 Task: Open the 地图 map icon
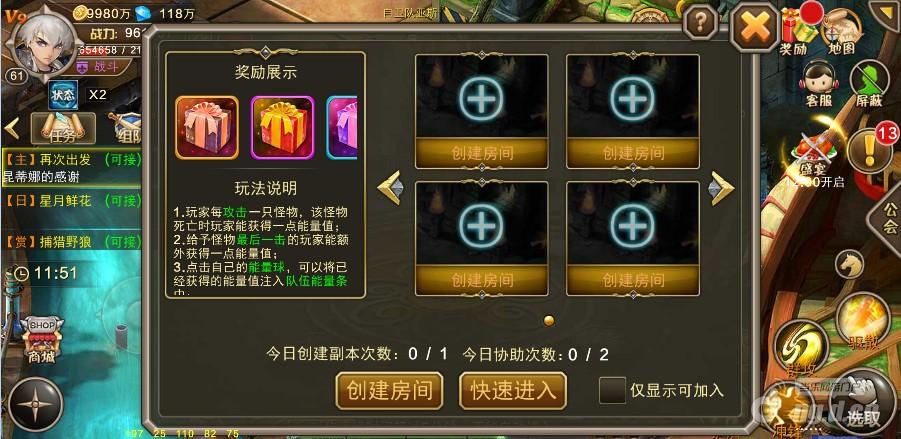842,32
